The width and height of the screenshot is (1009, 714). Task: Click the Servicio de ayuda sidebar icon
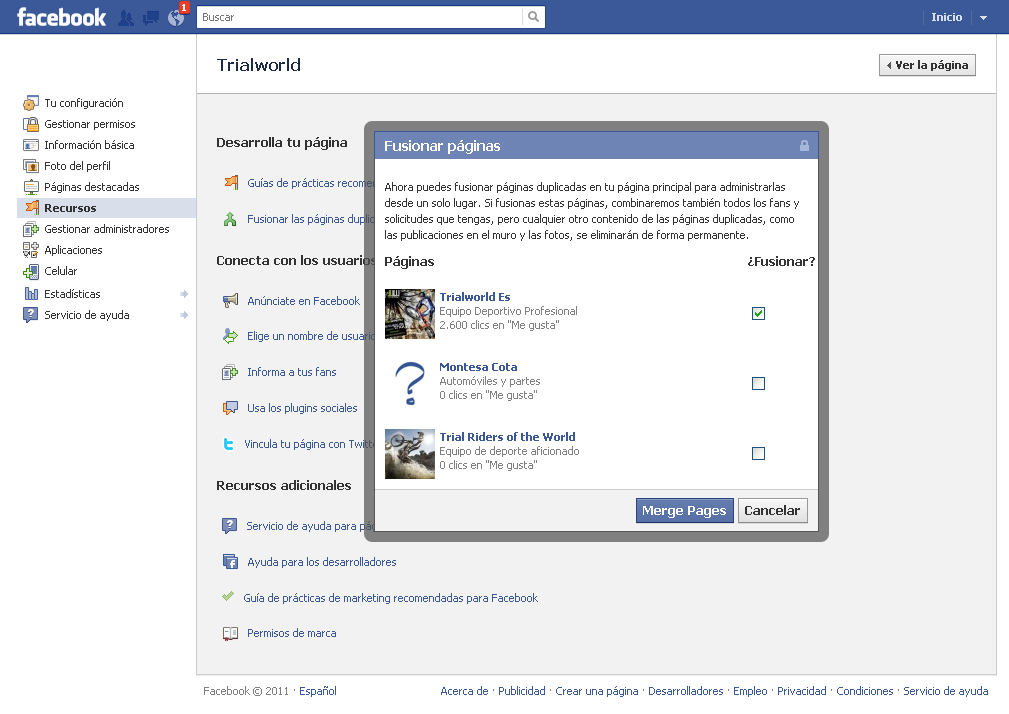coord(31,315)
